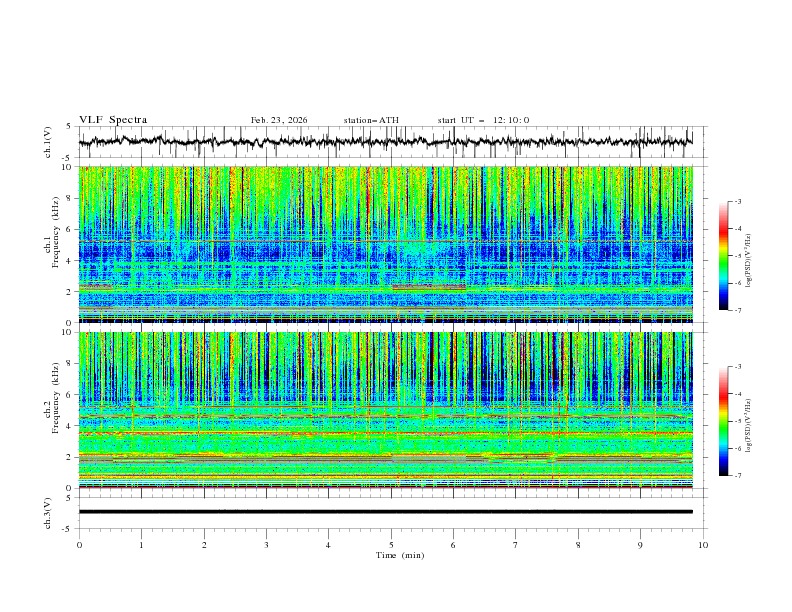Click the ch.1 frequency tick "4"
Screen dimensions: 792x612
pos(69,261)
